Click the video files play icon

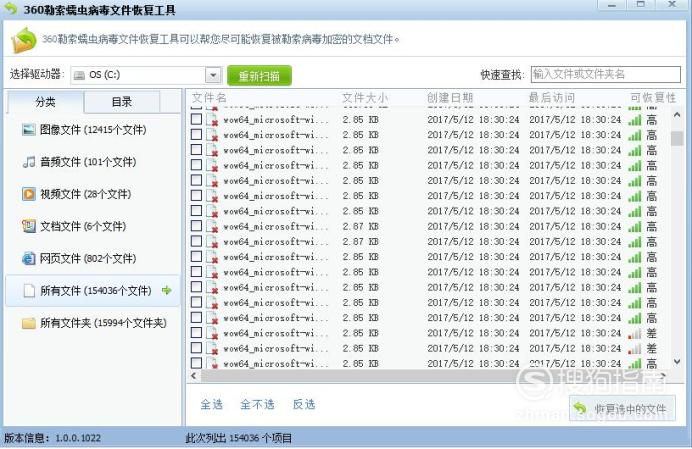coord(29,194)
